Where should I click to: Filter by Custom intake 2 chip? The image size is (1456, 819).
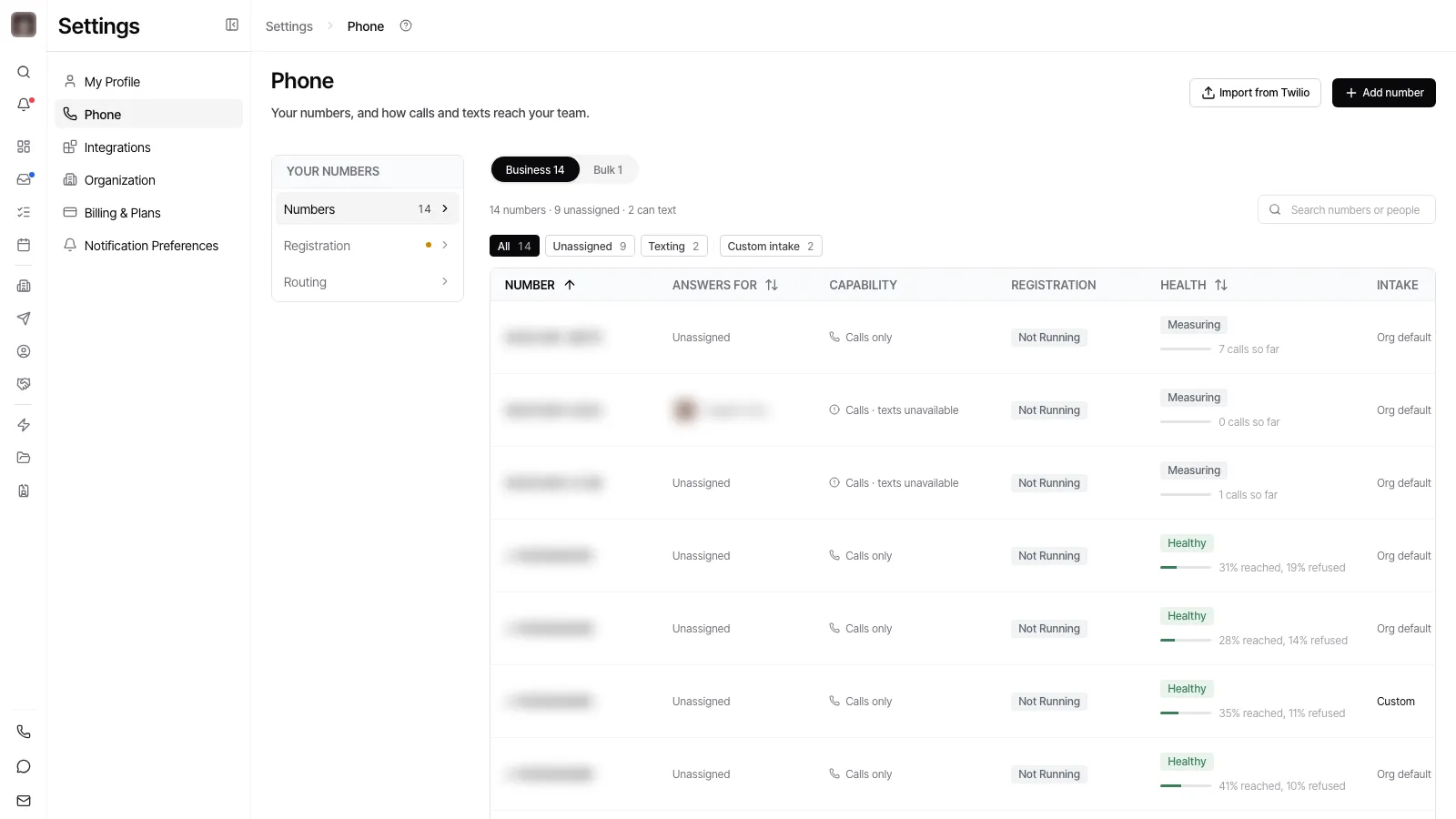[771, 247]
